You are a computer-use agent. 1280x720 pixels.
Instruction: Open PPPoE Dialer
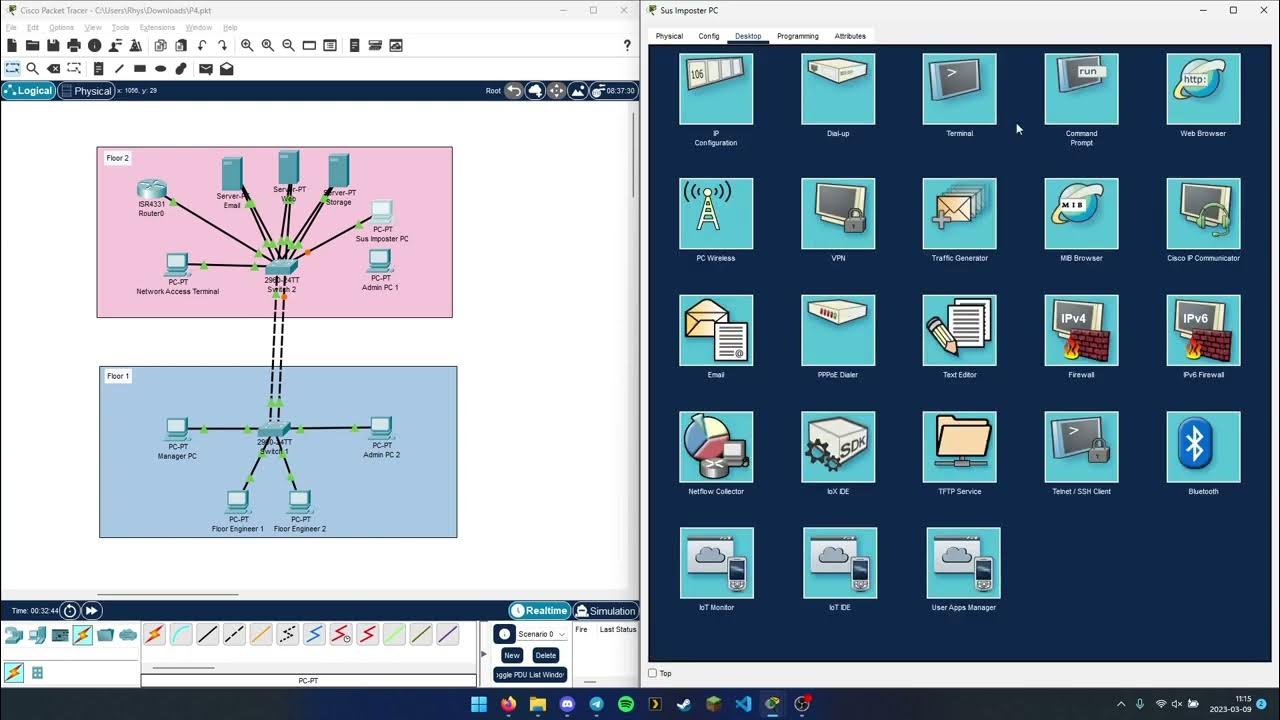[x=838, y=330]
